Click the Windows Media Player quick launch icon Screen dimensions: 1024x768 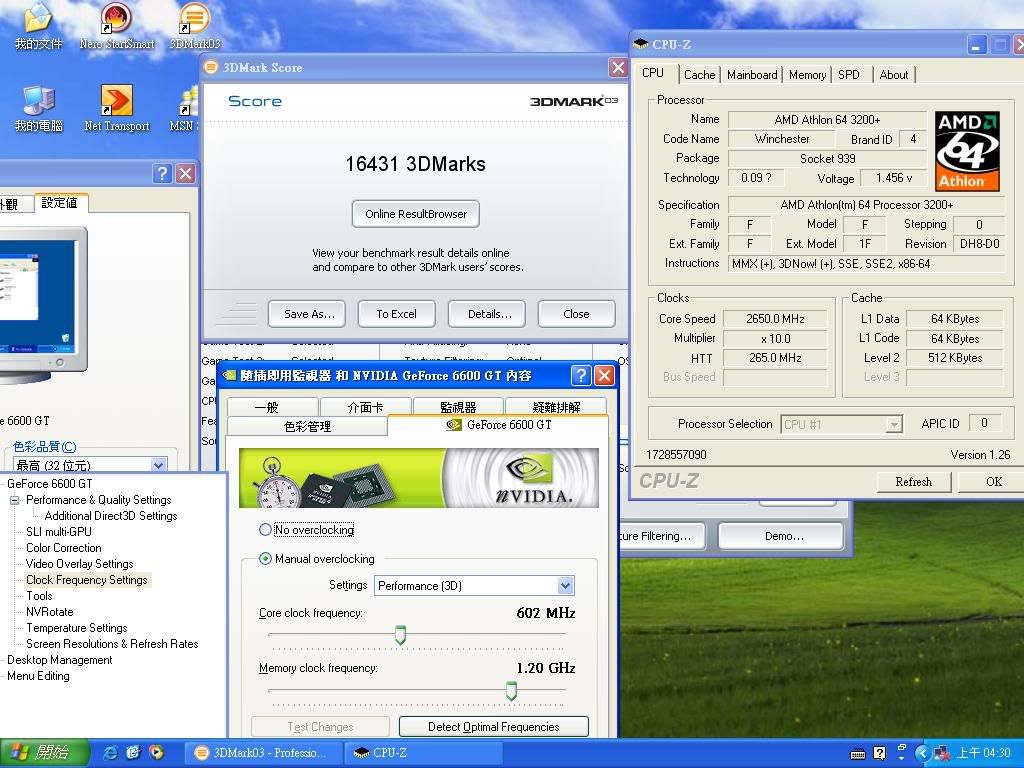coord(156,753)
